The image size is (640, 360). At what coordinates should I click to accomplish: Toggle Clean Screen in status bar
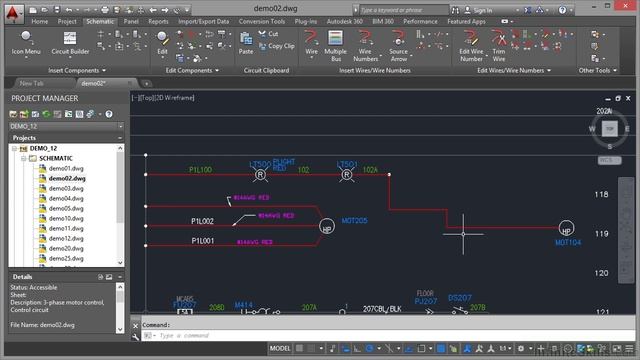point(617,349)
